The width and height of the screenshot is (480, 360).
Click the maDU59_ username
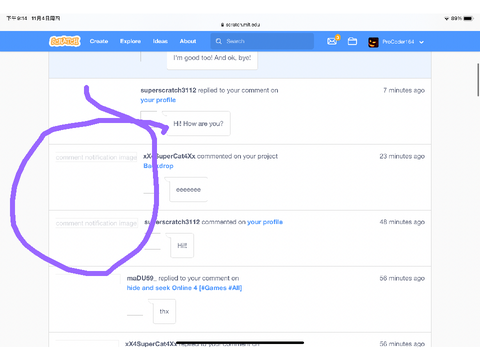141,278
